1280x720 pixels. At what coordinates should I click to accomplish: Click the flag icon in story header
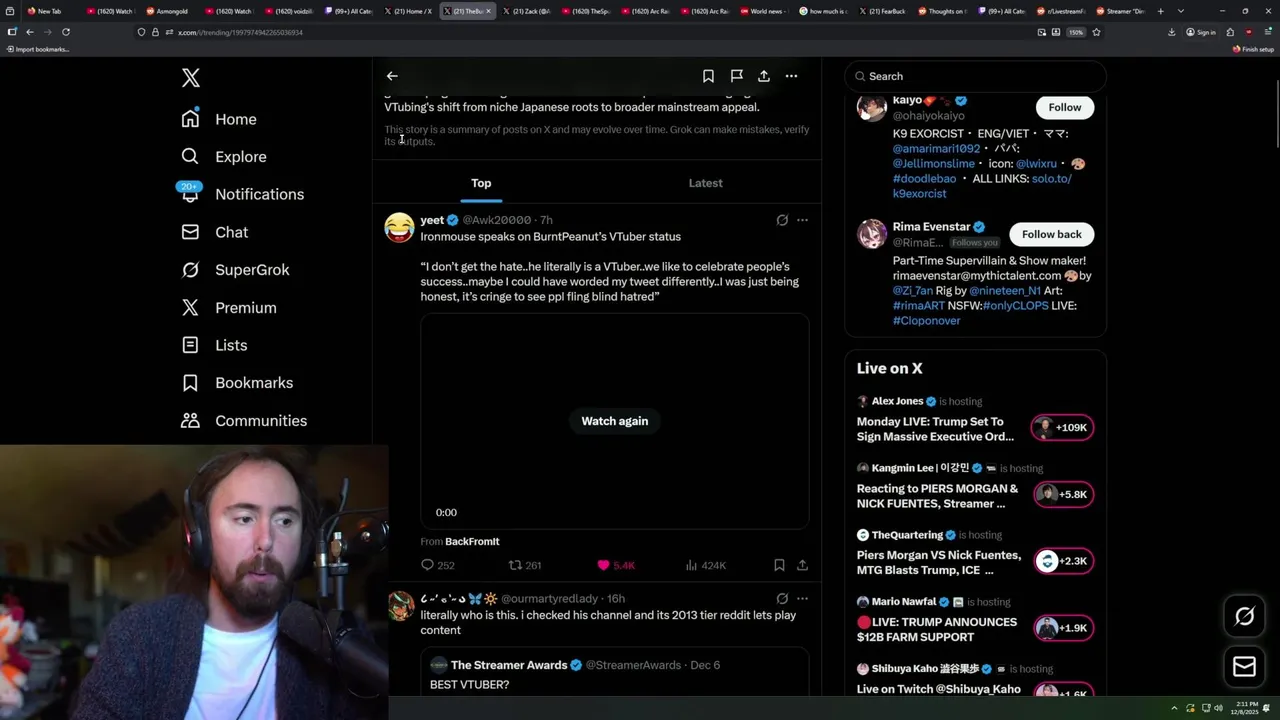736,76
